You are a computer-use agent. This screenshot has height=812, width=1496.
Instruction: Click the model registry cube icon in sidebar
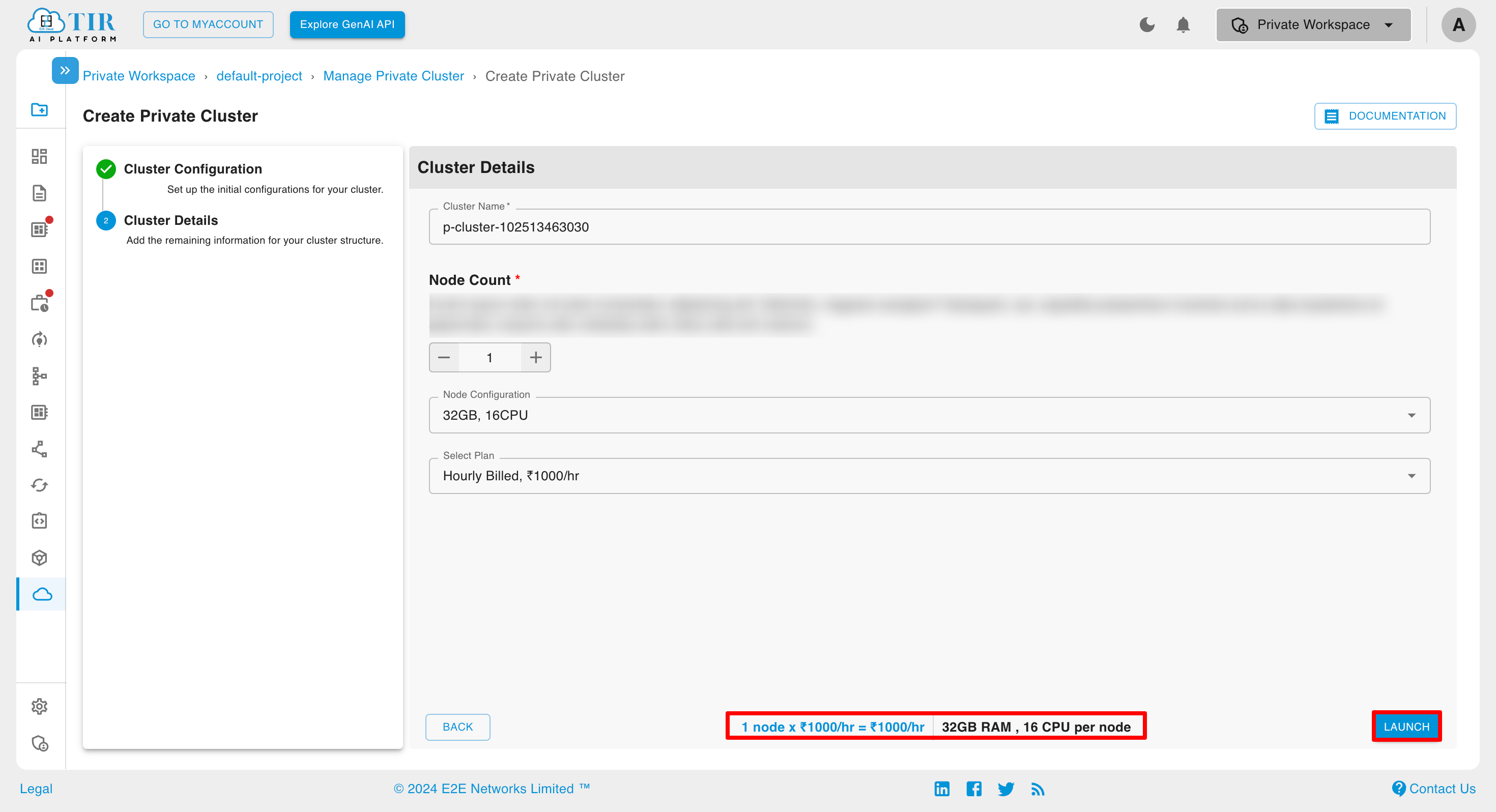[x=41, y=557]
